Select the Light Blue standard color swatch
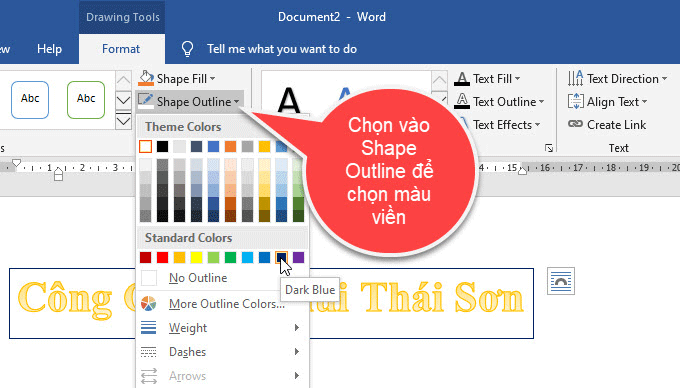The image size is (680, 388). [x=248, y=258]
